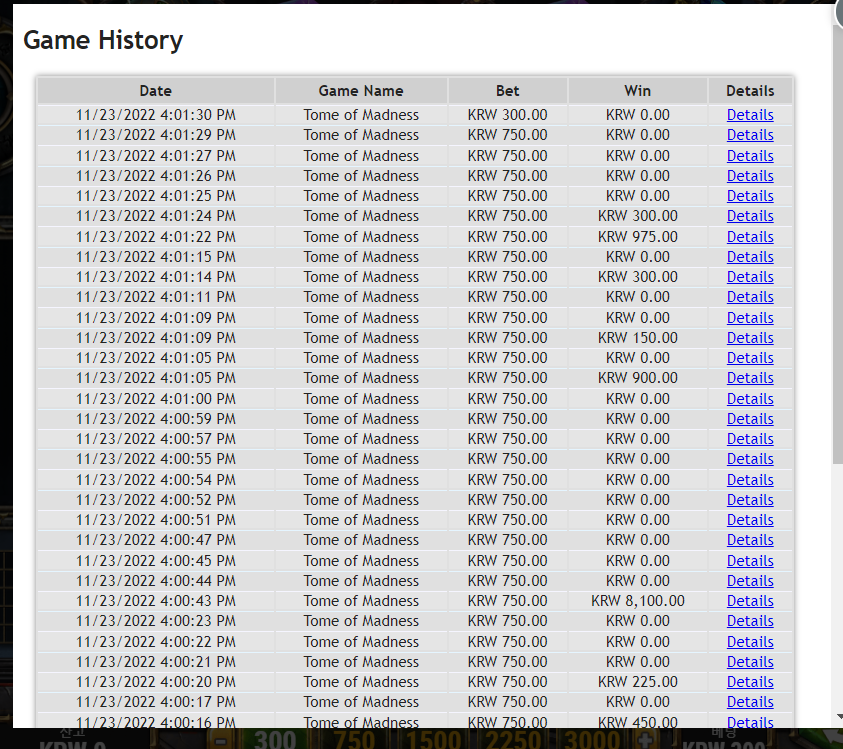Select the KRW 300.00 bet cell
Image resolution: width=843 pixels, height=749 pixels.
(508, 115)
